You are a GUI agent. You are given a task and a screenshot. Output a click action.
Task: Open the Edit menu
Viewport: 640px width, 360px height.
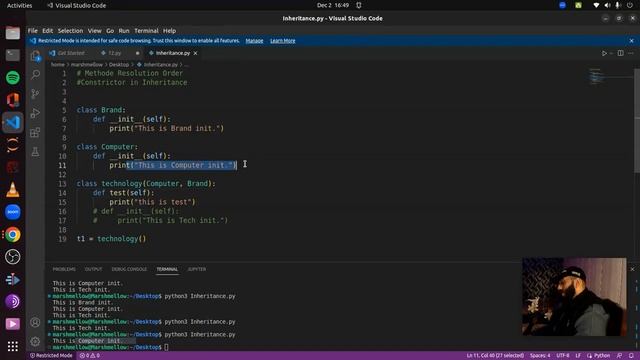[47, 31]
